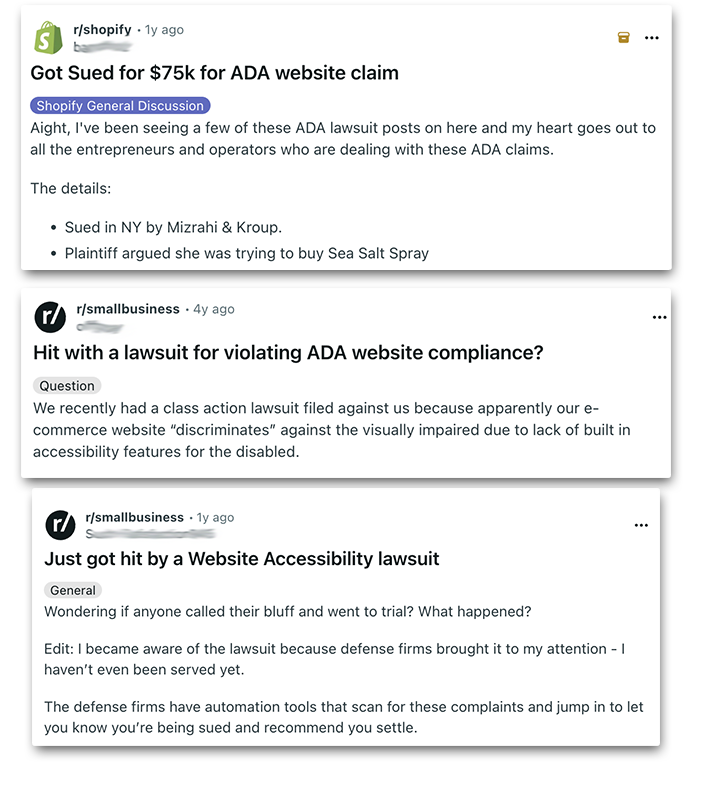Click the blurred username under r/shopify
This screenshot has height=800, width=720.
tap(110, 46)
